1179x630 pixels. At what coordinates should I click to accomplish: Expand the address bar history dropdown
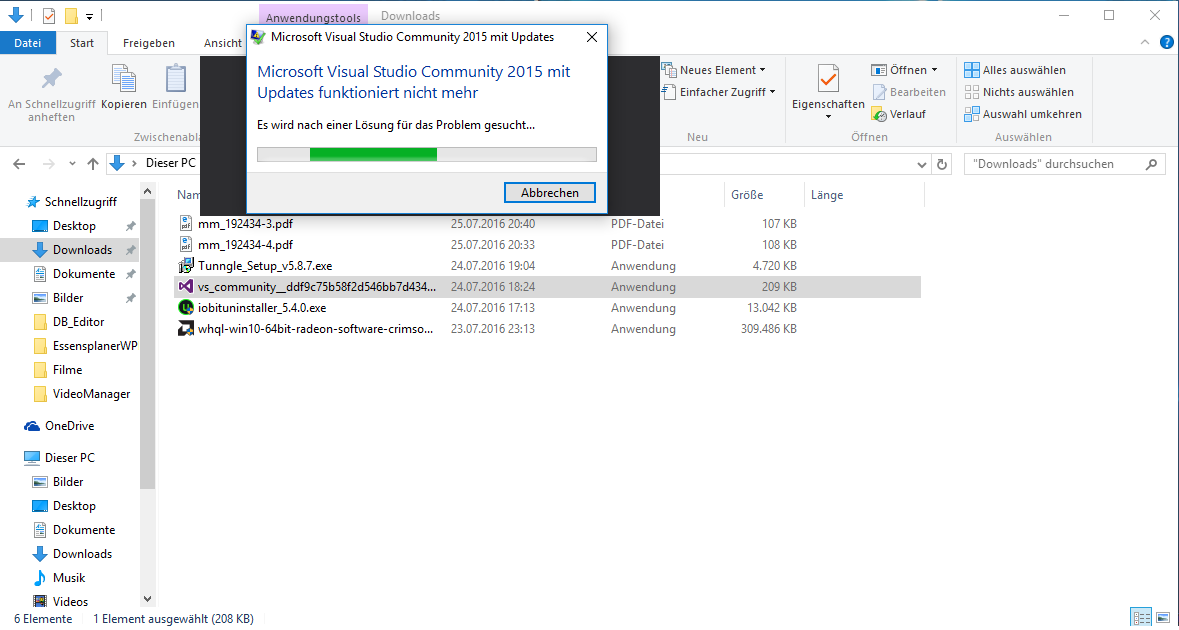(922, 164)
